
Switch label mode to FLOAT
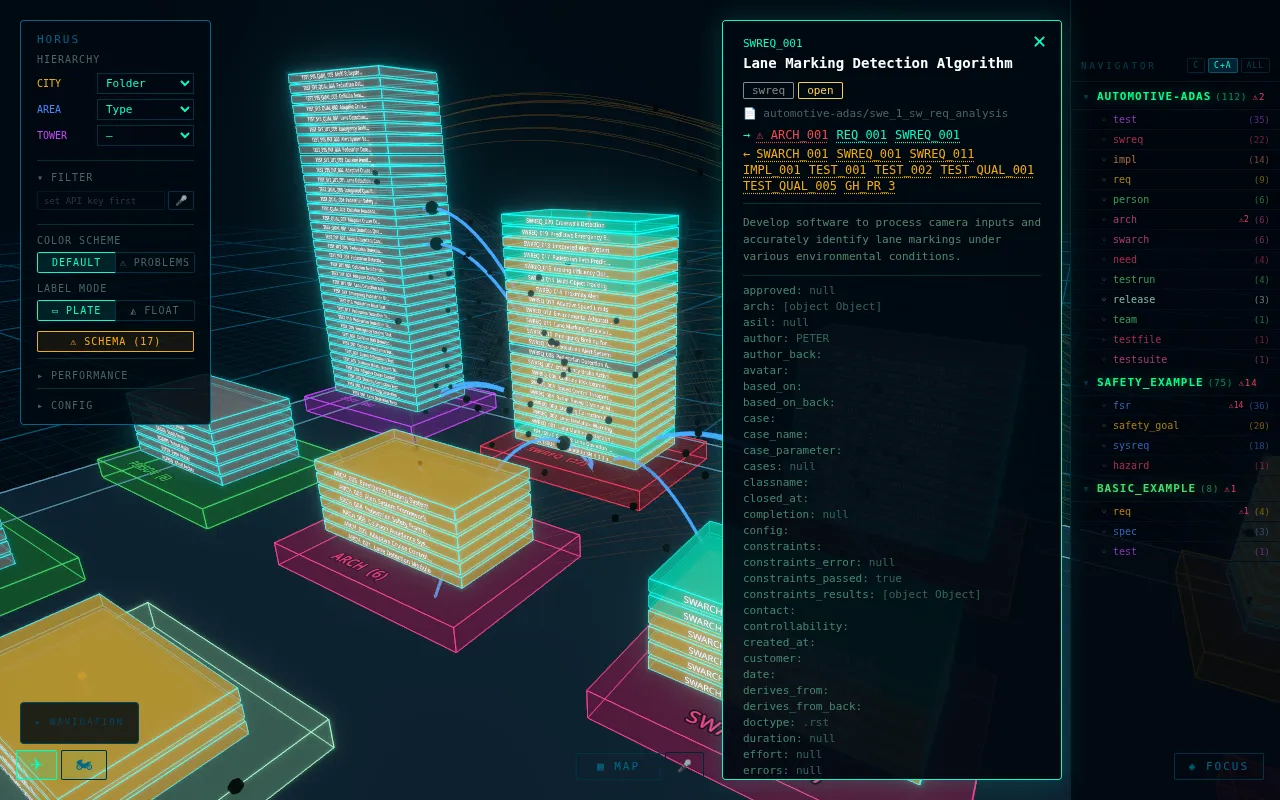coord(155,311)
